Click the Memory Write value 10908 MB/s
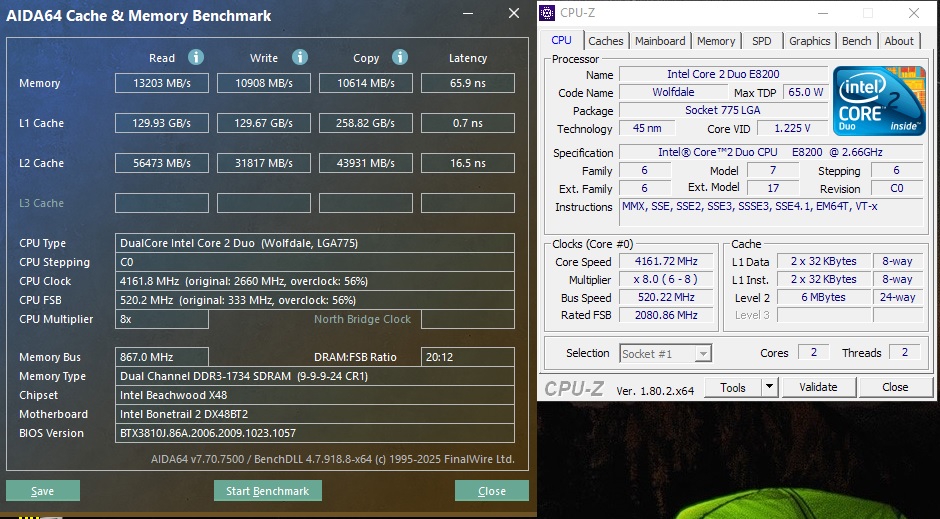This screenshot has width=940, height=519. pyautogui.click(x=264, y=83)
